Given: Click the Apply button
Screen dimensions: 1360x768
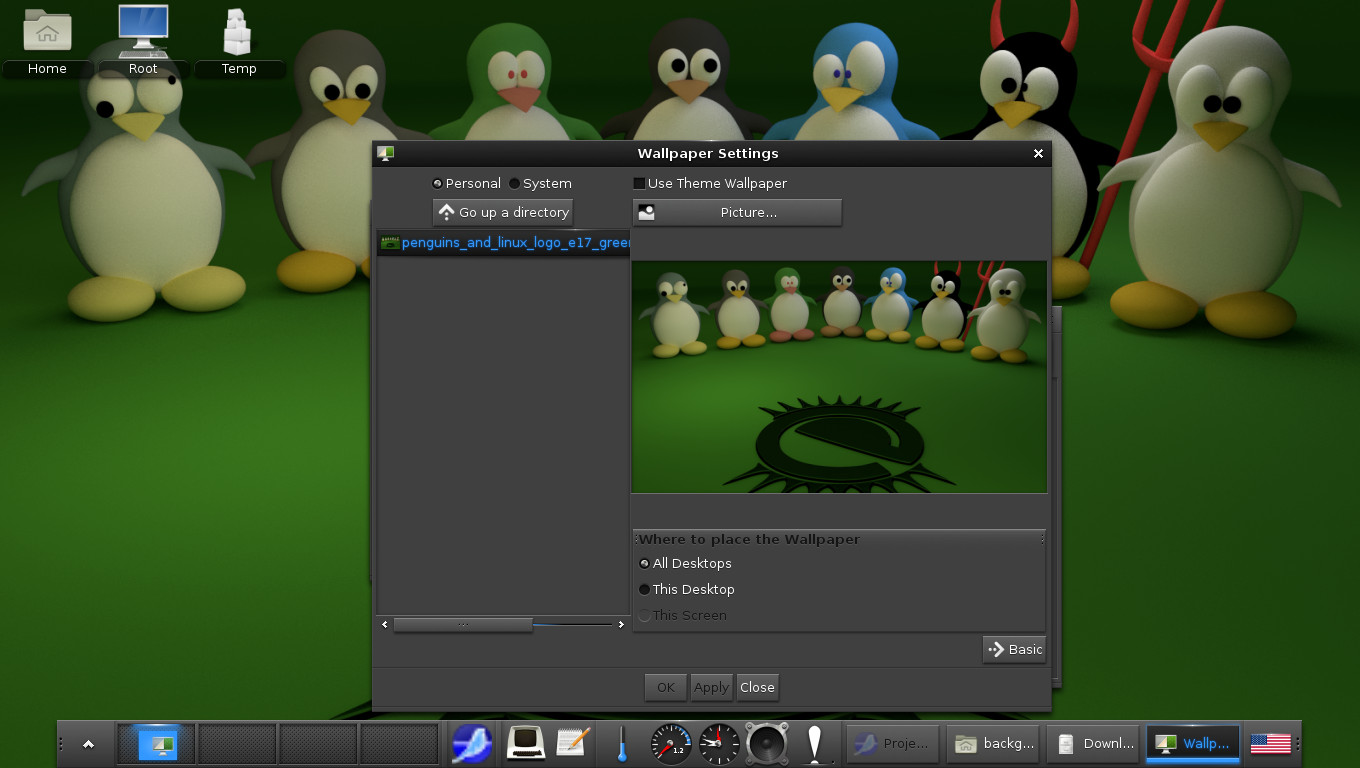Looking at the screenshot, I should (x=711, y=687).
